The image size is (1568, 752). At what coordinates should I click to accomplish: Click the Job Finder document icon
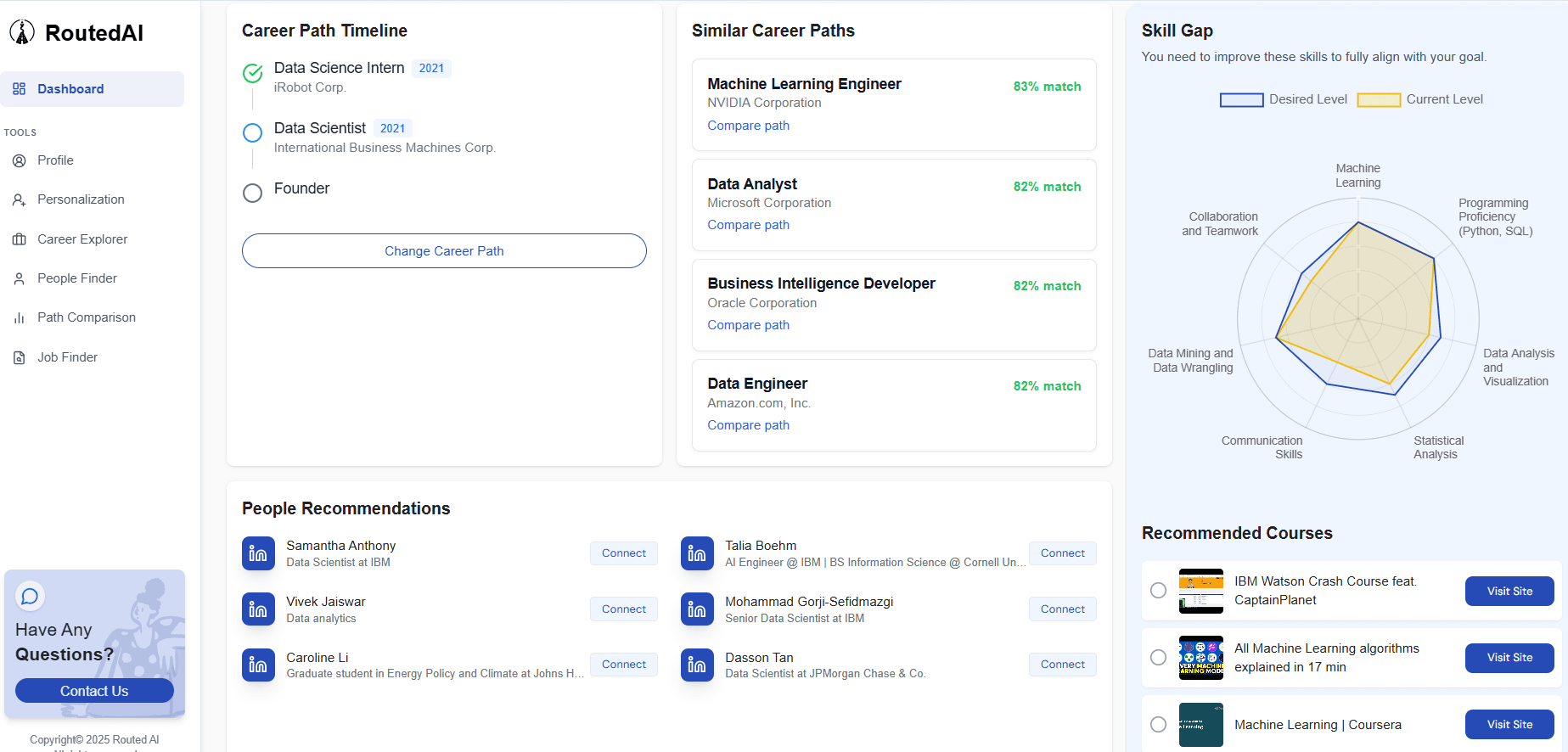click(x=20, y=357)
